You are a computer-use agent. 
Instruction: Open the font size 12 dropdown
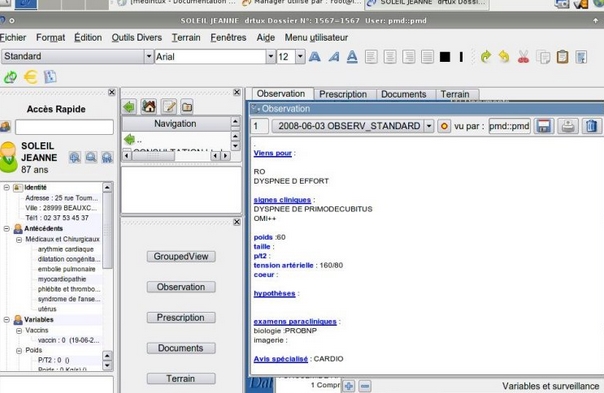tap(300, 57)
